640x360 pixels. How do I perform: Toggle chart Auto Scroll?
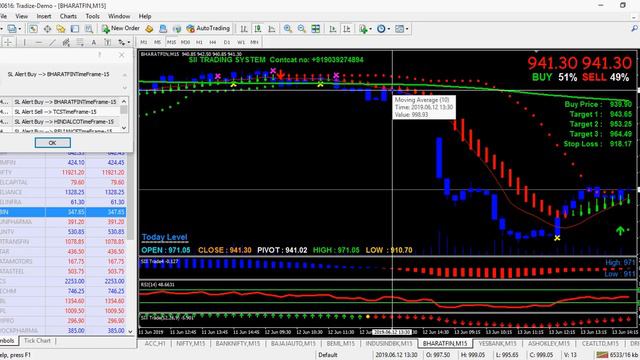point(333,29)
